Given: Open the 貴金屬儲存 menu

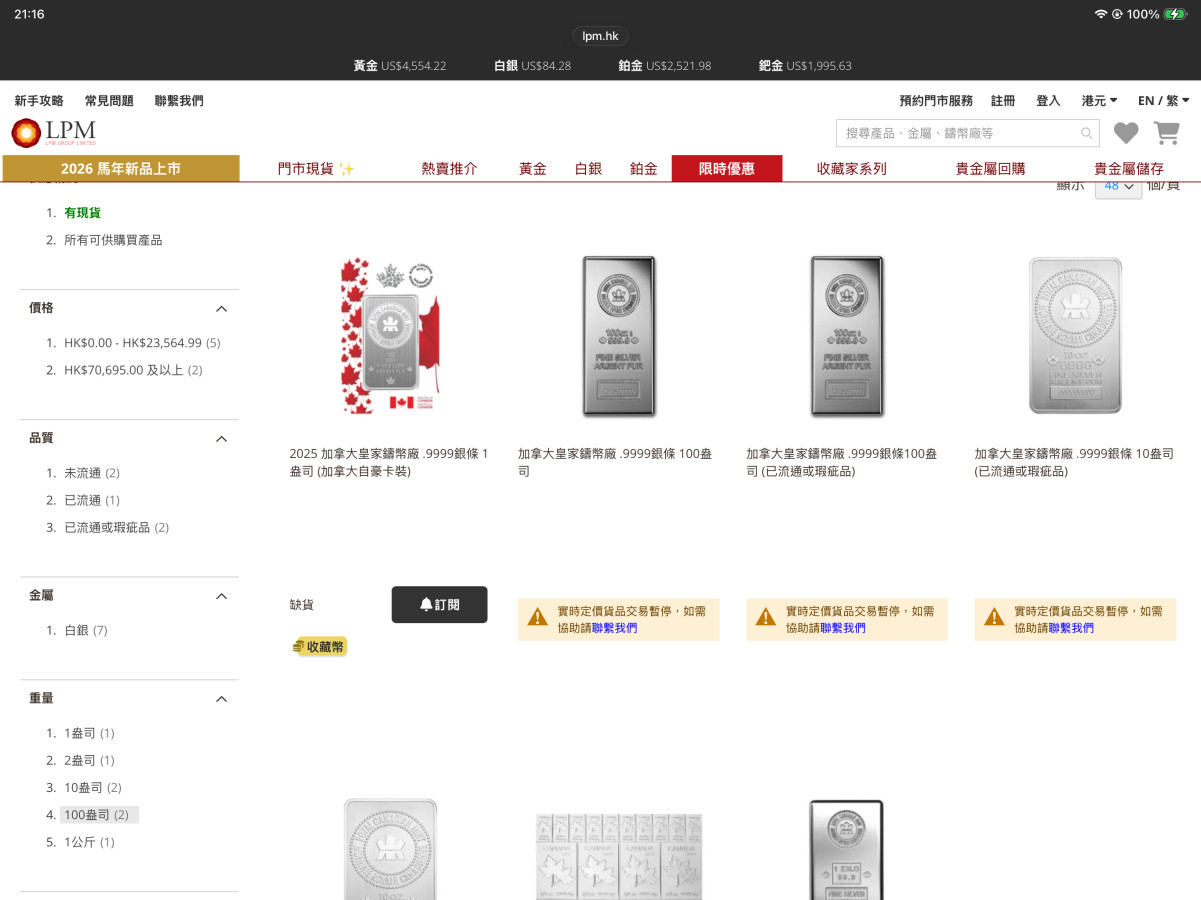Looking at the screenshot, I should pos(1129,169).
